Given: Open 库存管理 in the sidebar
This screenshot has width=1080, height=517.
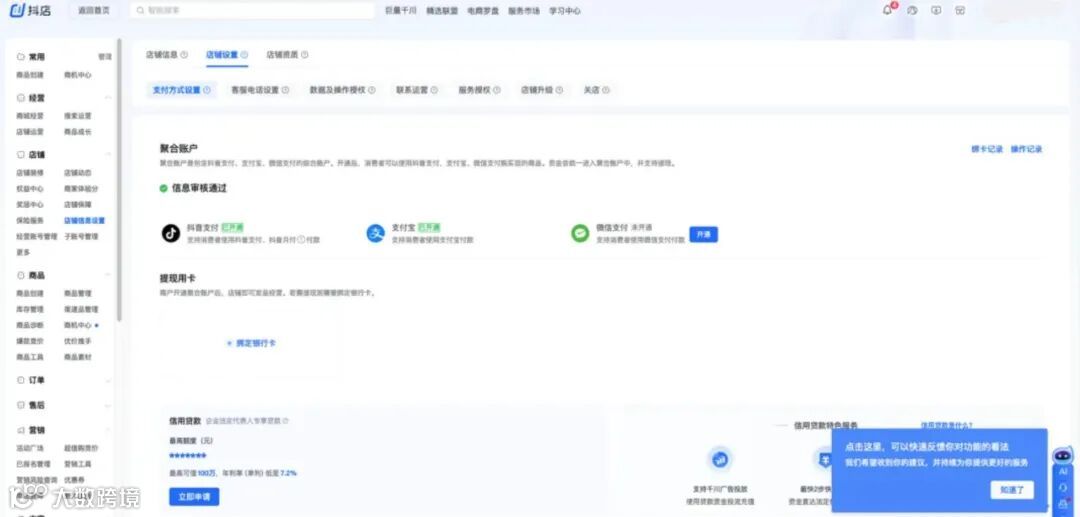Looking at the screenshot, I should coord(30,309).
